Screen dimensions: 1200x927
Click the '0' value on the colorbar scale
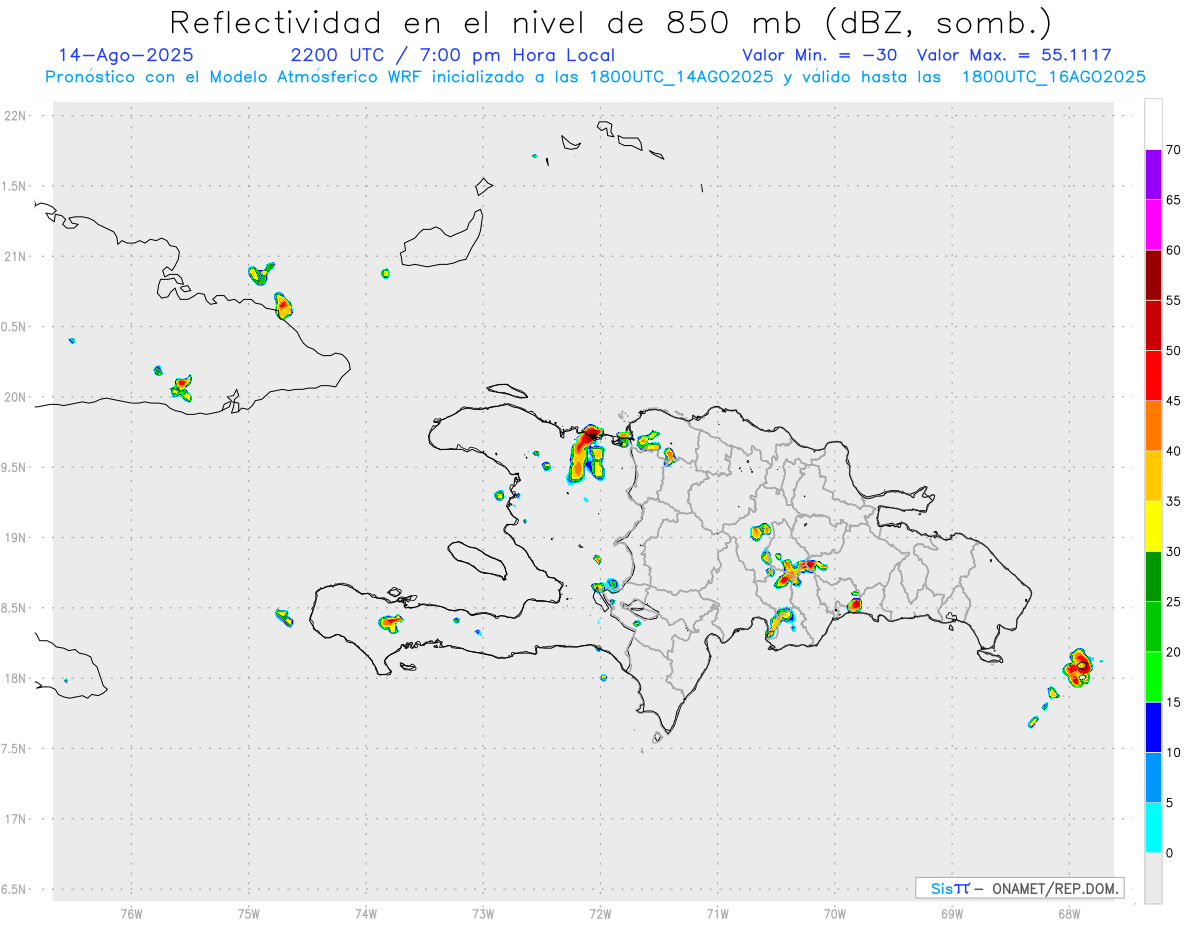point(1170,853)
